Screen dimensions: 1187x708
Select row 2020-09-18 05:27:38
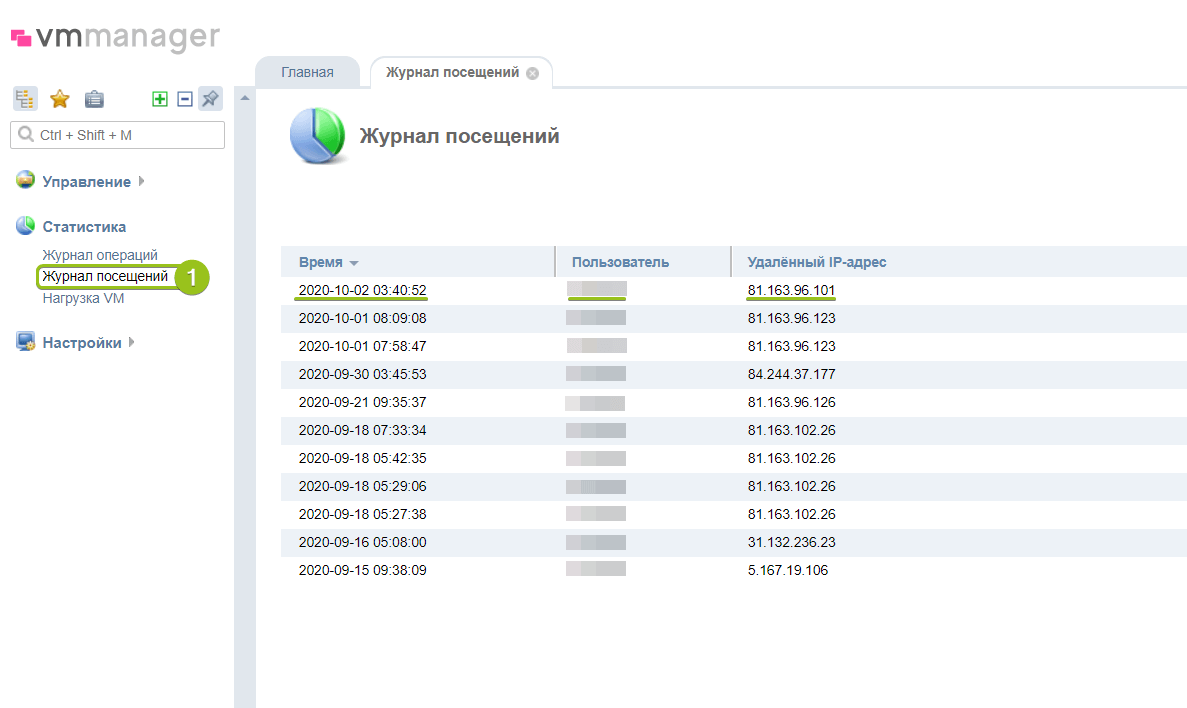pyautogui.click(x=734, y=515)
